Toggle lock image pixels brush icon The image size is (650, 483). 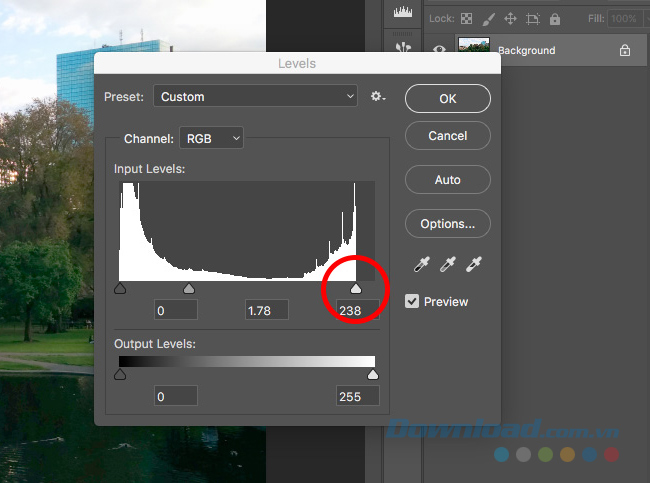[489, 19]
